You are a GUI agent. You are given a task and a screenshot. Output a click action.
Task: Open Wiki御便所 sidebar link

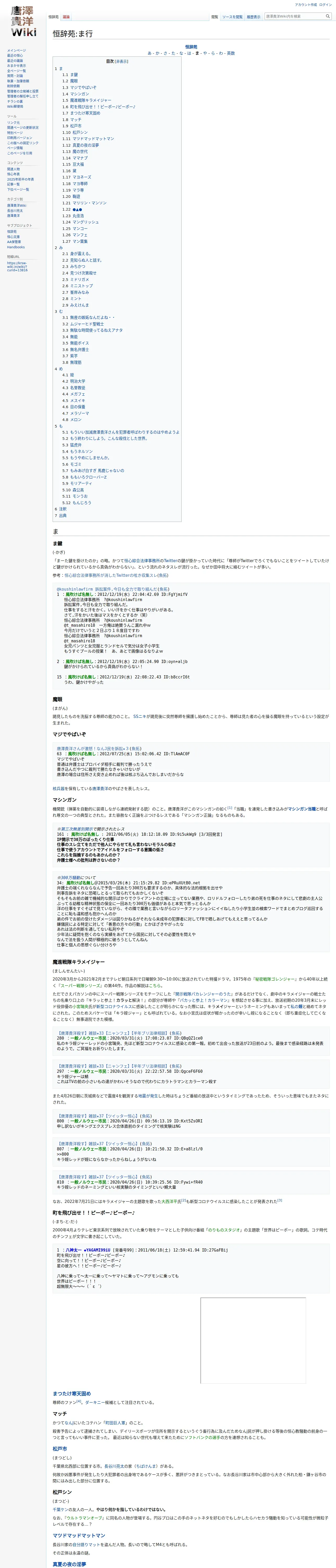(x=15, y=107)
